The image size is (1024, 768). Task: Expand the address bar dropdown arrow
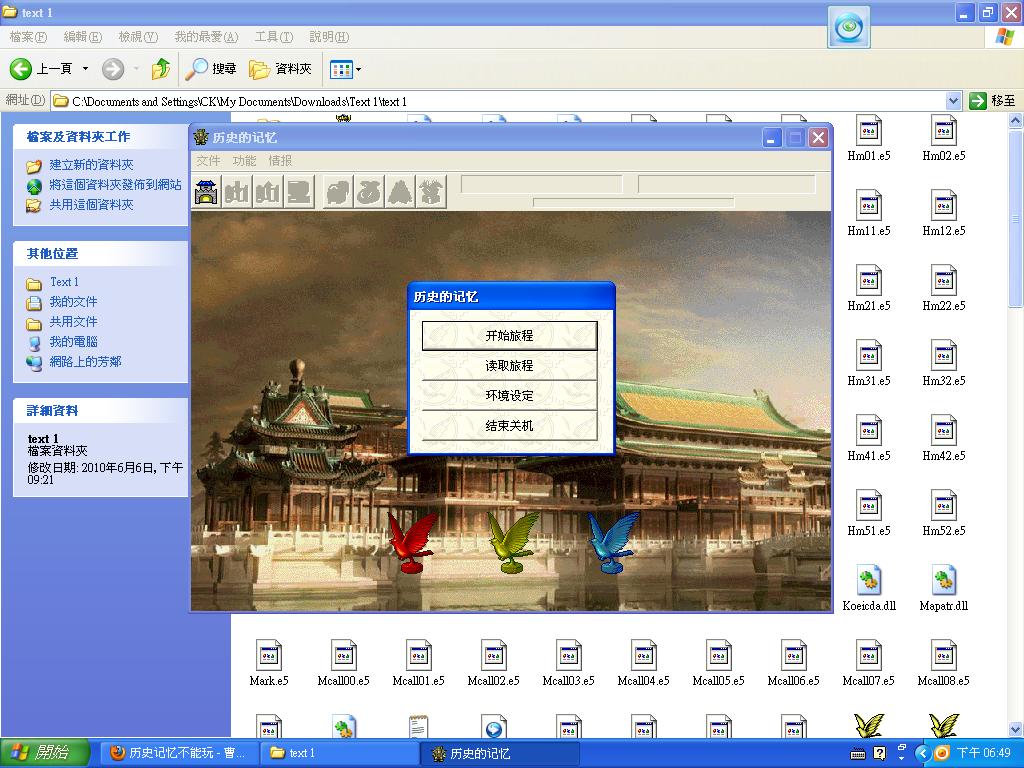953,101
